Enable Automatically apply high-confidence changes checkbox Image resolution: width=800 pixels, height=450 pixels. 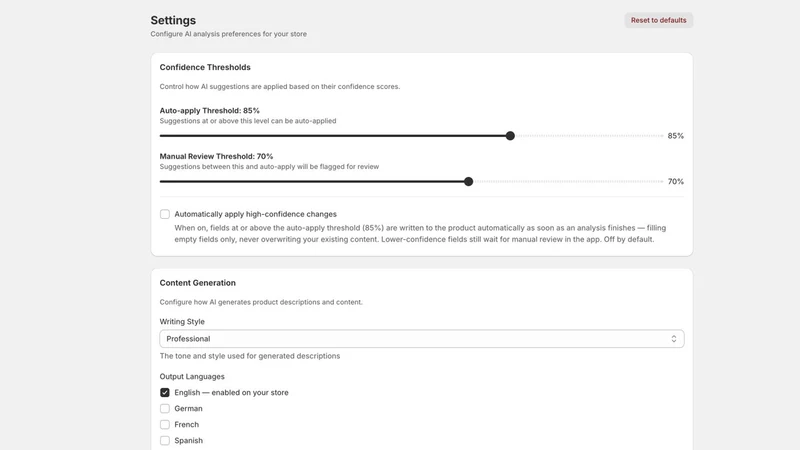165,214
